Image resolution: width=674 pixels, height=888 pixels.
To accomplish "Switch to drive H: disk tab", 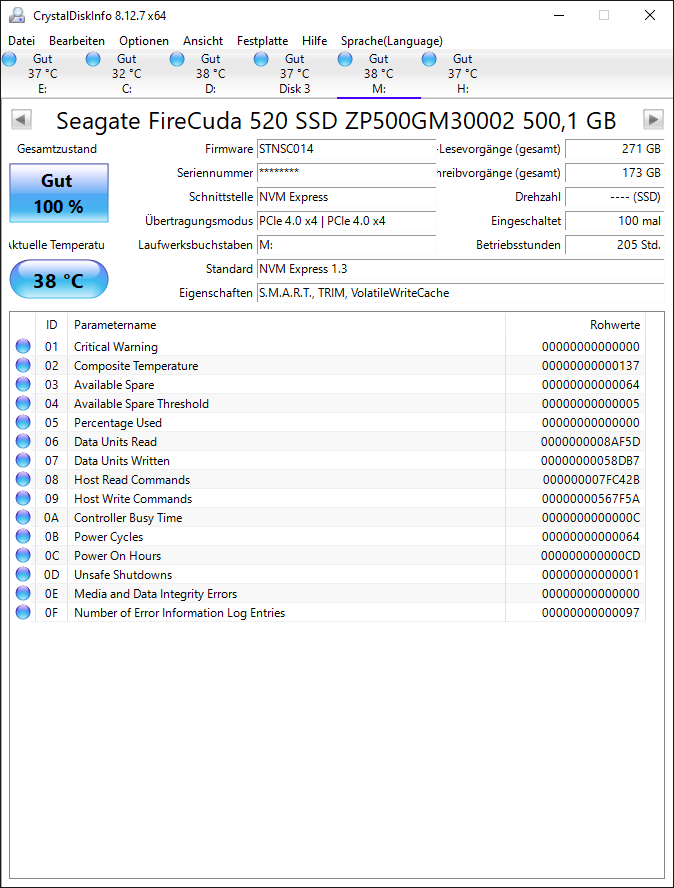I will 463,74.
